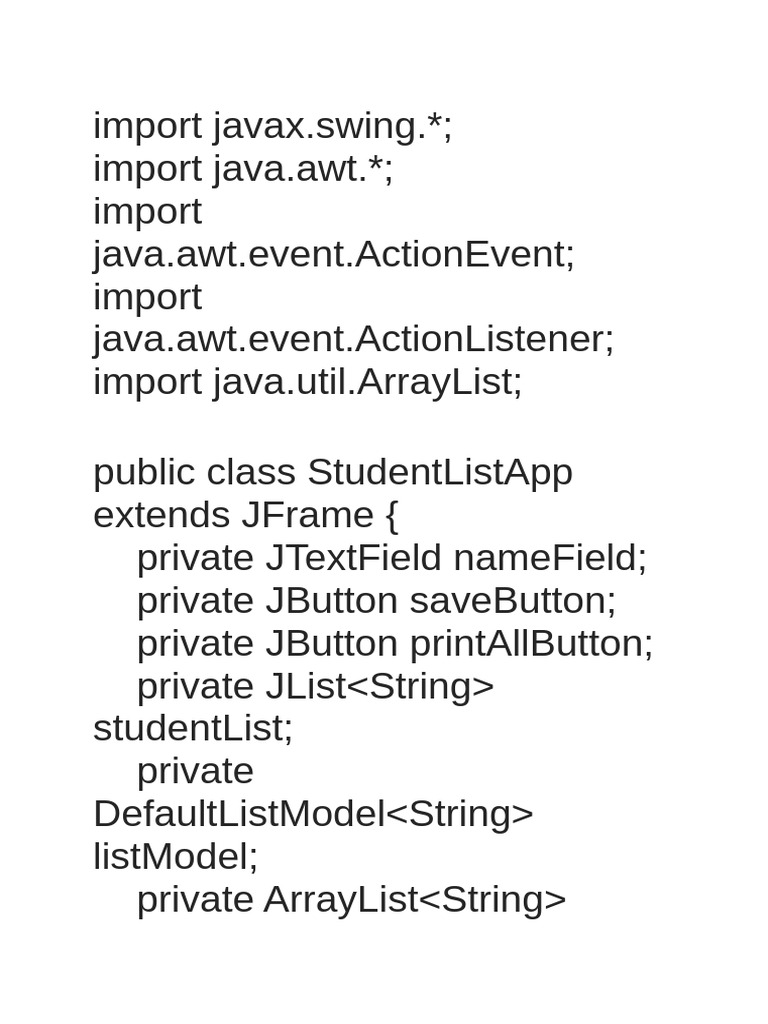Click the 'import java.util.ArrayList;' line
The height and width of the screenshot is (1024, 768).
tap(307, 382)
